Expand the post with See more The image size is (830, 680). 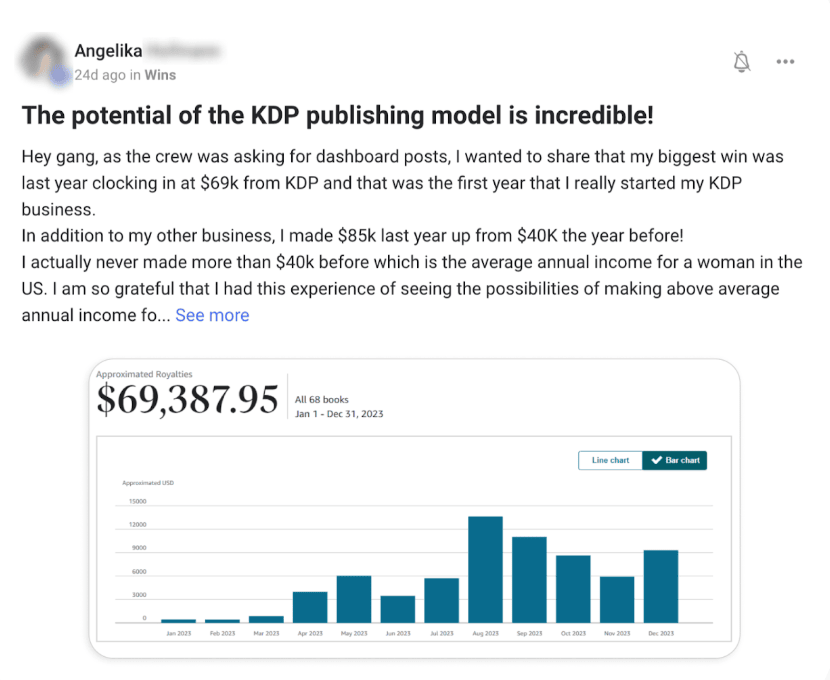(x=212, y=315)
